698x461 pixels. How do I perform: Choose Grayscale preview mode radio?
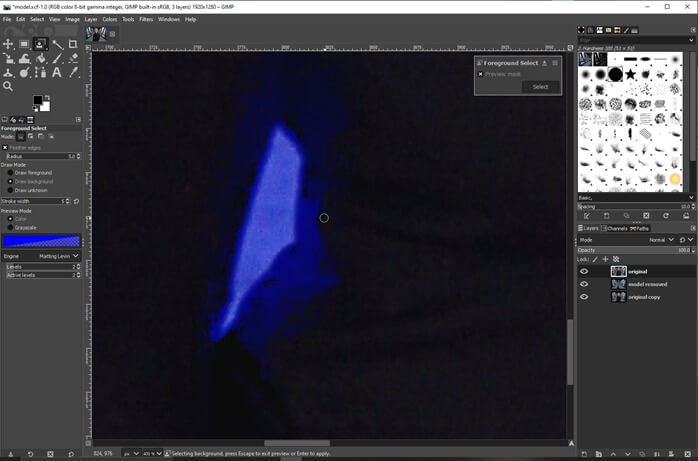[10, 227]
